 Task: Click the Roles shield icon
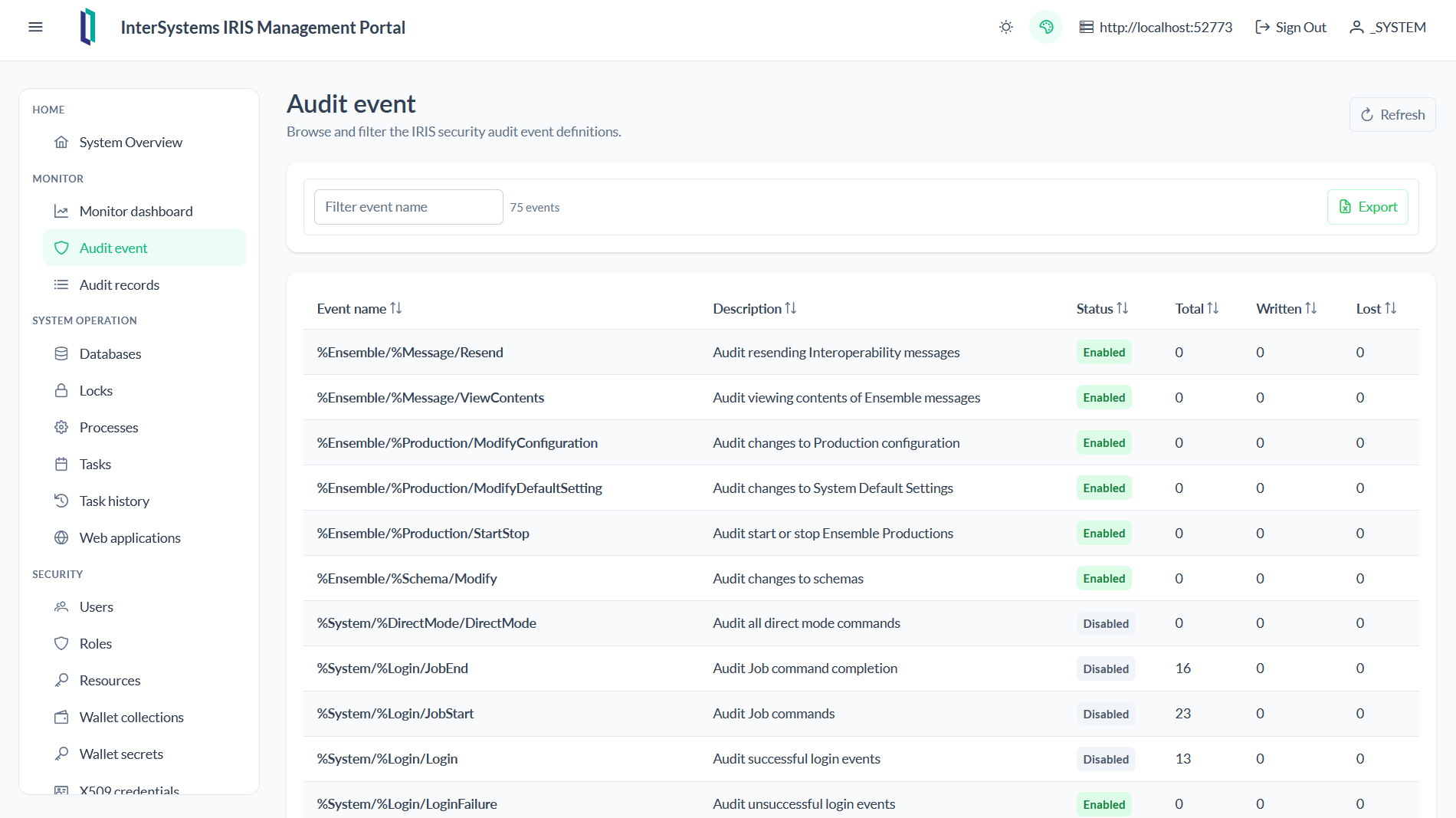(61, 644)
